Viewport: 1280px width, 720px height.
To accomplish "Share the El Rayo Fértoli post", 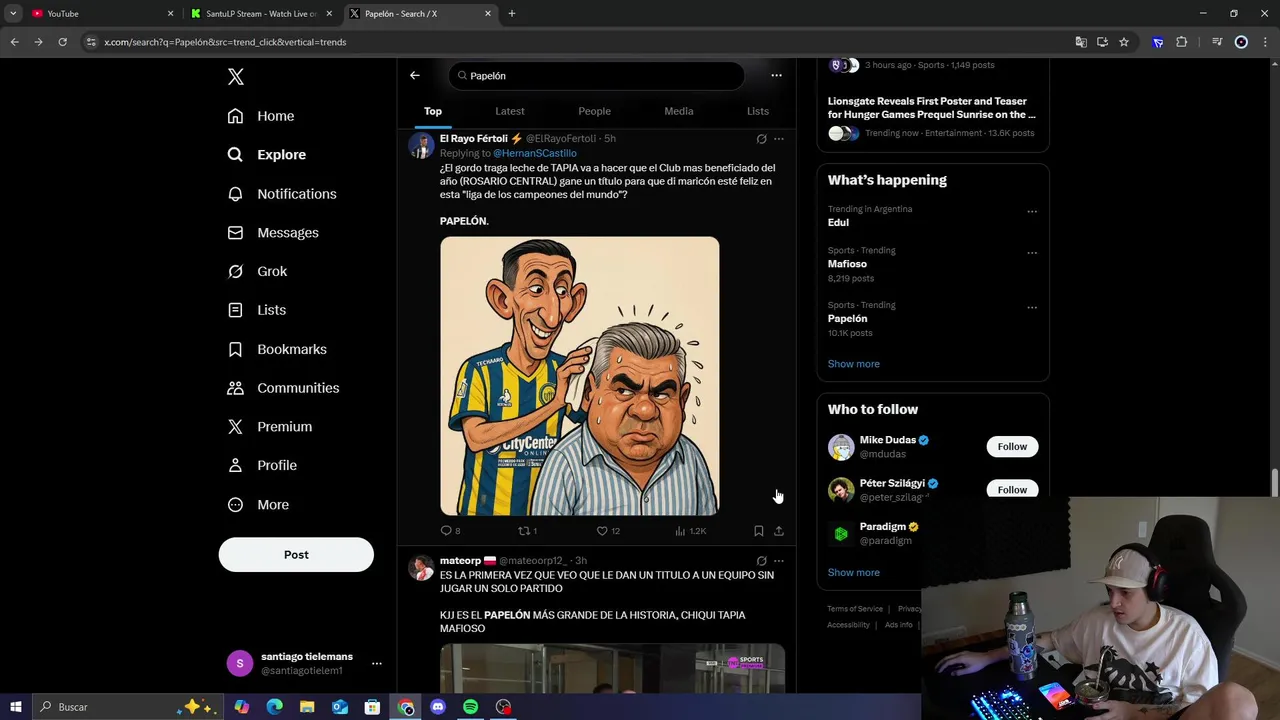I will [x=779, y=531].
